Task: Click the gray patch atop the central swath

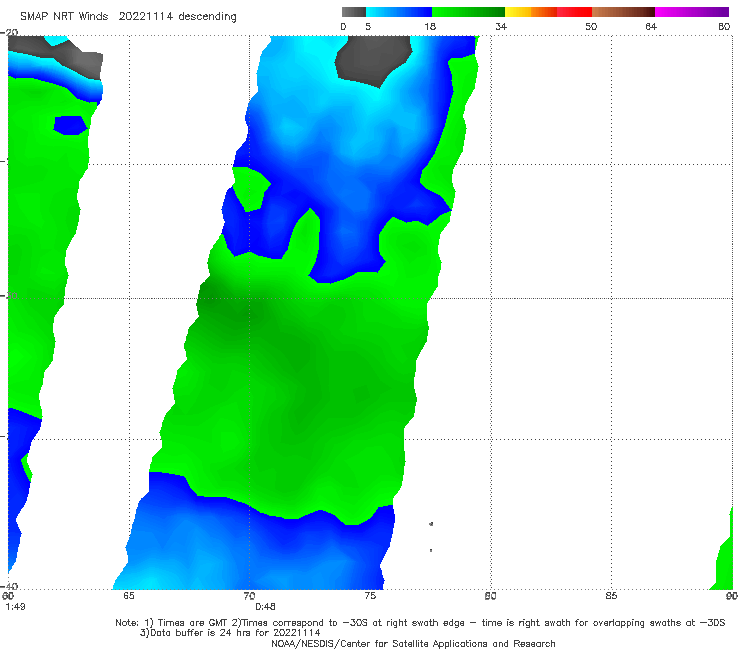Action: pyautogui.click(x=373, y=59)
